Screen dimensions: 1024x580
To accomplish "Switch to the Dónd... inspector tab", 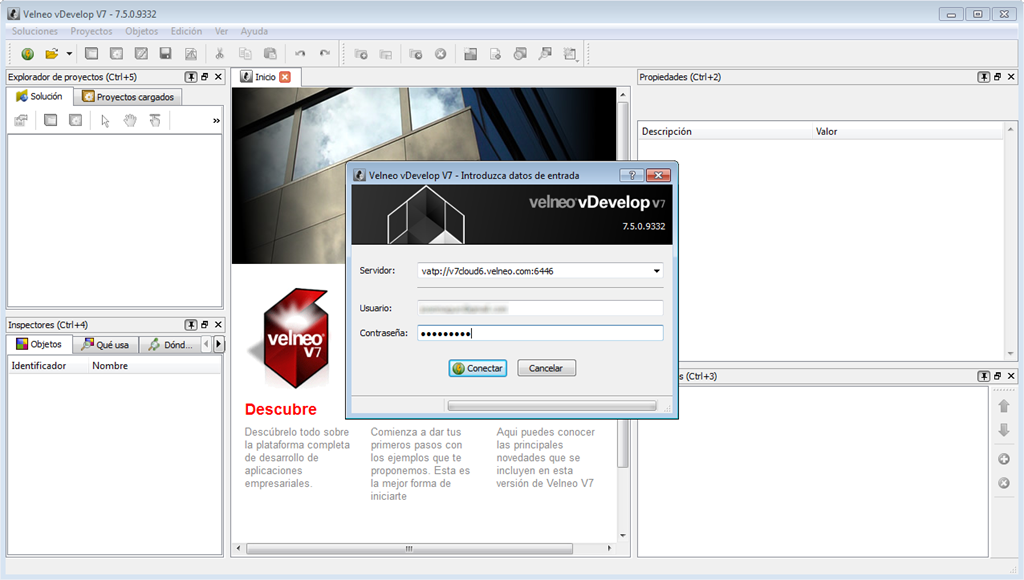I will pos(170,345).
